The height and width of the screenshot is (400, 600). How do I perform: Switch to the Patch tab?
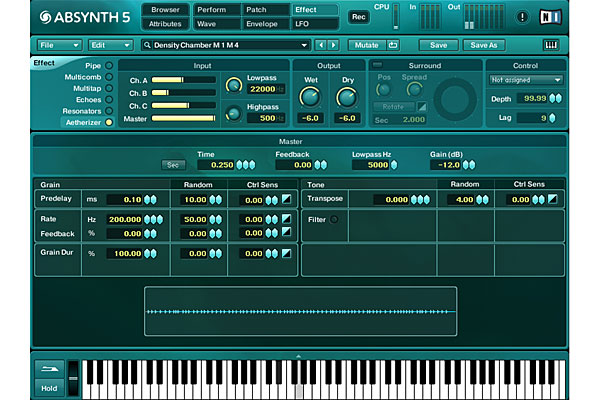click(x=266, y=10)
